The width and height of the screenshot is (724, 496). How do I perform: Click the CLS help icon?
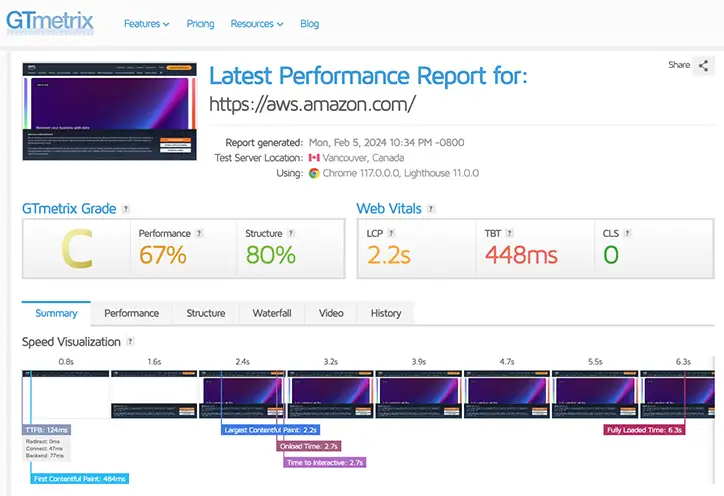pyautogui.click(x=627, y=233)
